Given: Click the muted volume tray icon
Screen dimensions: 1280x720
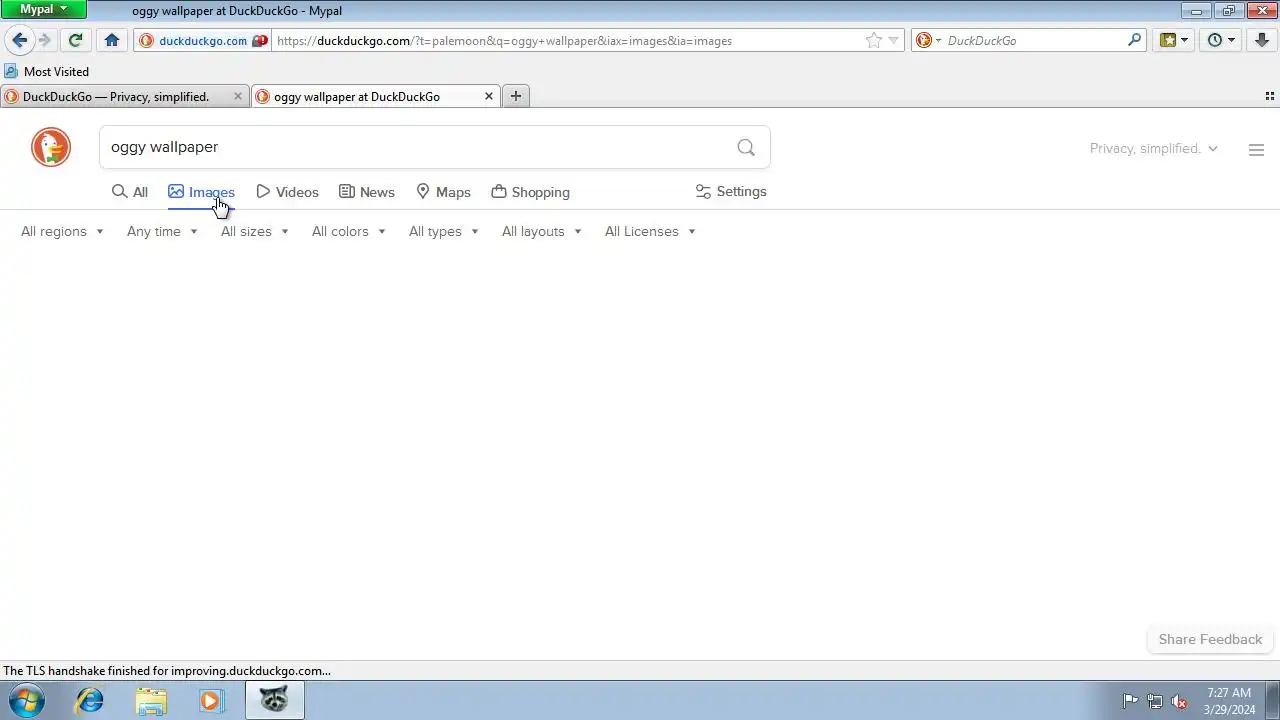Looking at the screenshot, I should pyautogui.click(x=1180, y=701).
